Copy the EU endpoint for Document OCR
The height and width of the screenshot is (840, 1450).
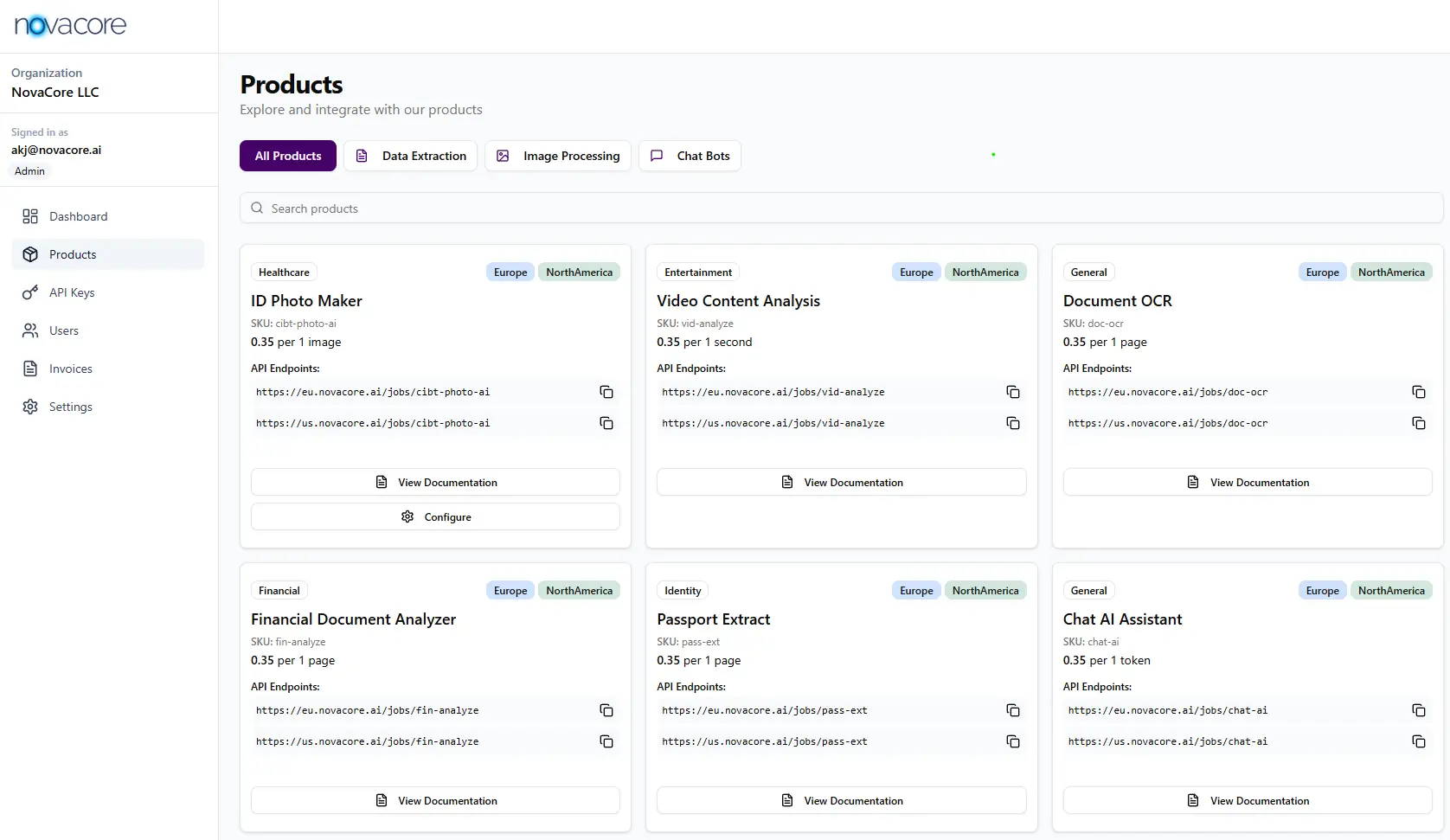pos(1419,392)
